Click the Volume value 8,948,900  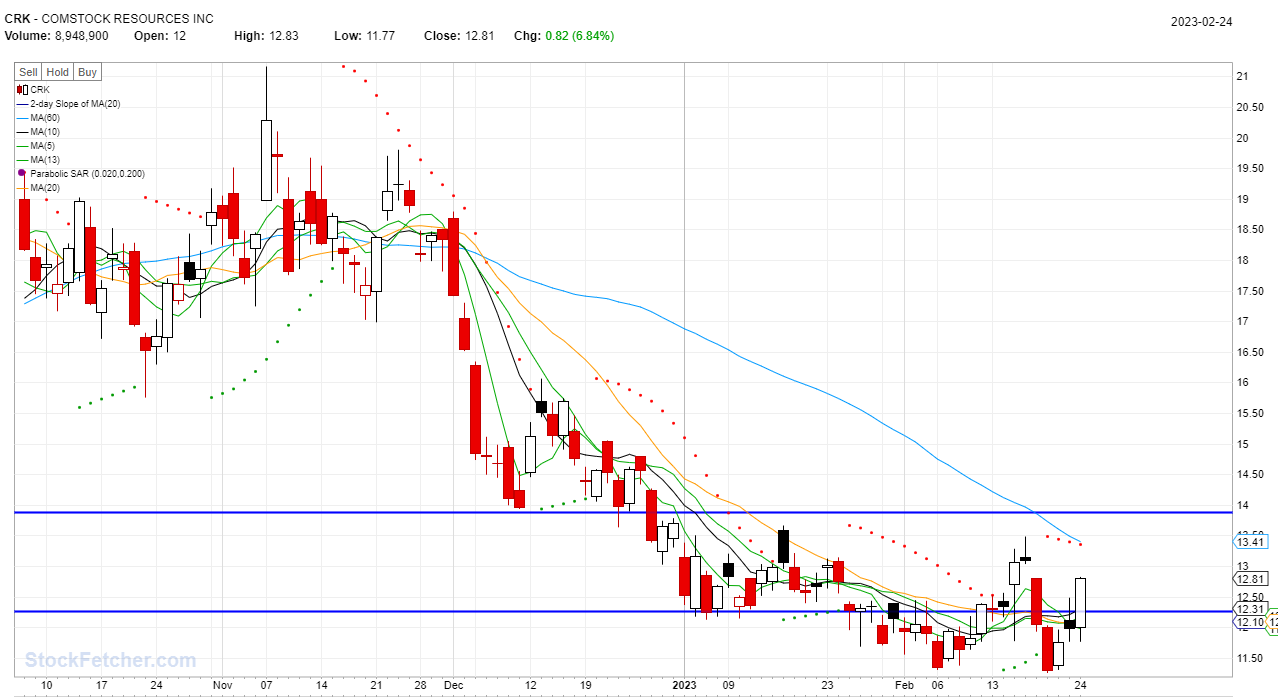[x=80, y=36]
